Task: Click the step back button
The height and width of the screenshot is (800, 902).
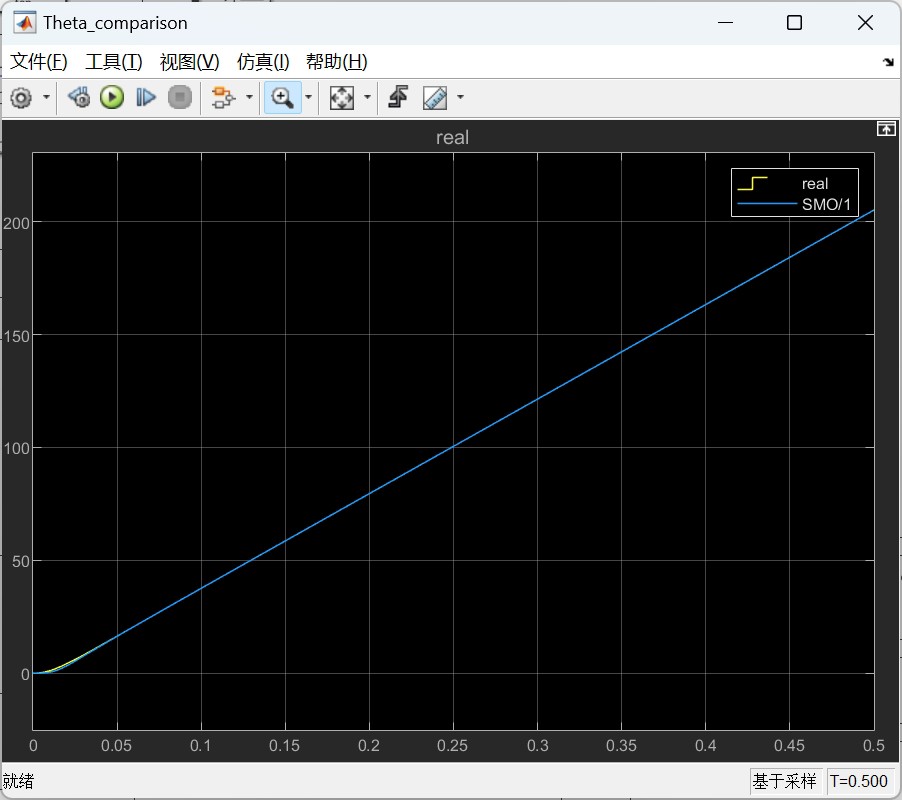Action: 79,97
